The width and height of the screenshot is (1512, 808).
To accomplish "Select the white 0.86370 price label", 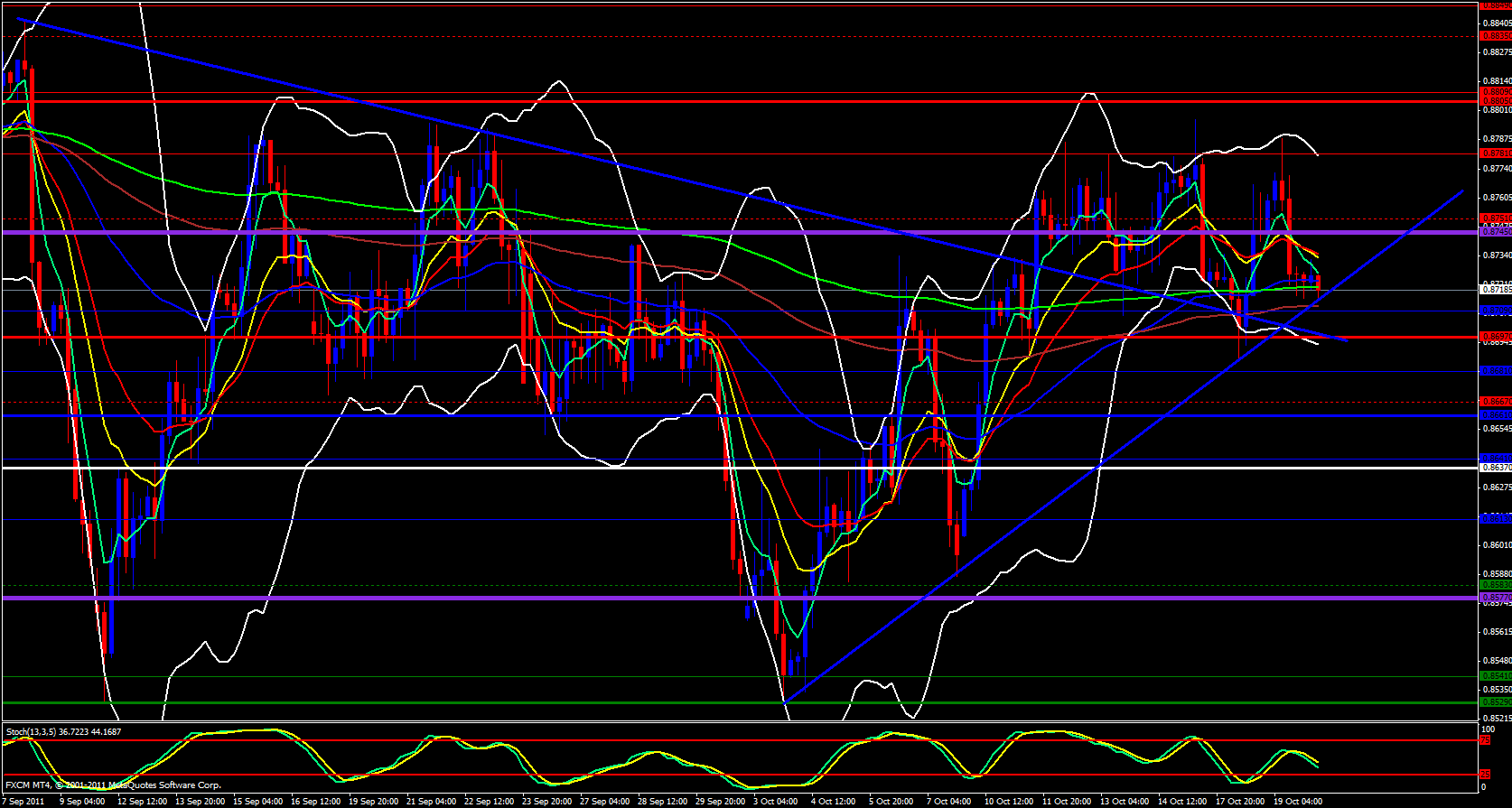I will pyautogui.click(x=1495, y=468).
